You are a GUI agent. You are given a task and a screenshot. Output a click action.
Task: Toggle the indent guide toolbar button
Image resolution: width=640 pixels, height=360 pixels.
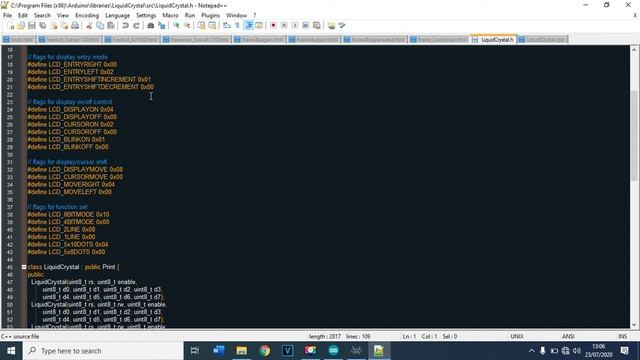pyautogui.click(x=248, y=25)
